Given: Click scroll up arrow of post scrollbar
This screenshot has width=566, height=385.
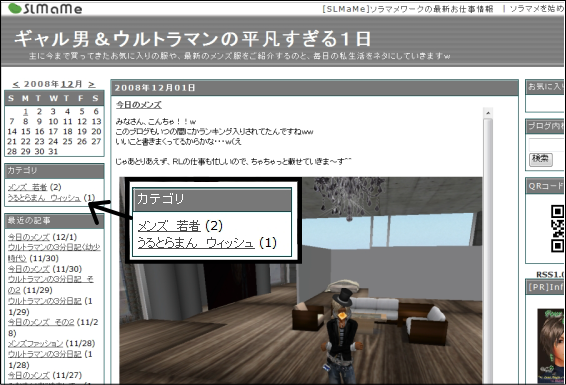Looking at the screenshot, I should point(488,113).
